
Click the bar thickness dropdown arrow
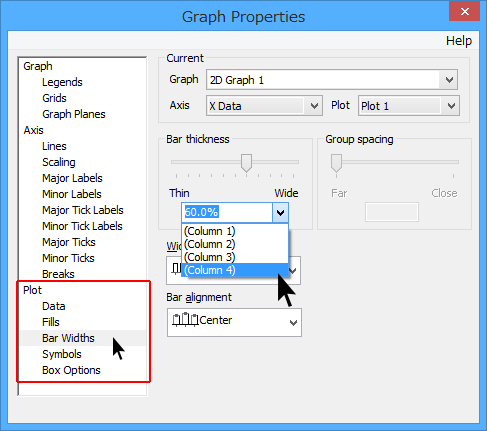pos(280,212)
